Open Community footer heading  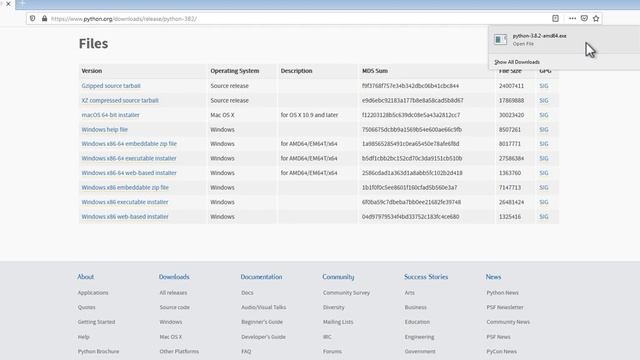(338, 277)
